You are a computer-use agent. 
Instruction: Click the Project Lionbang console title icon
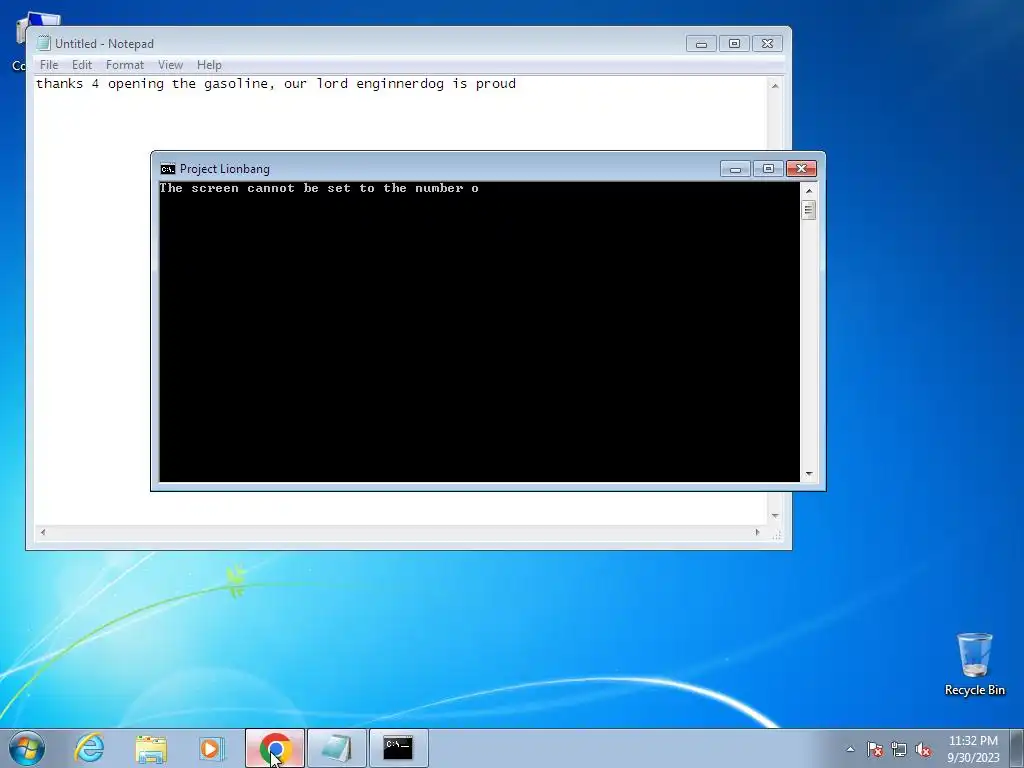coord(168,169)
